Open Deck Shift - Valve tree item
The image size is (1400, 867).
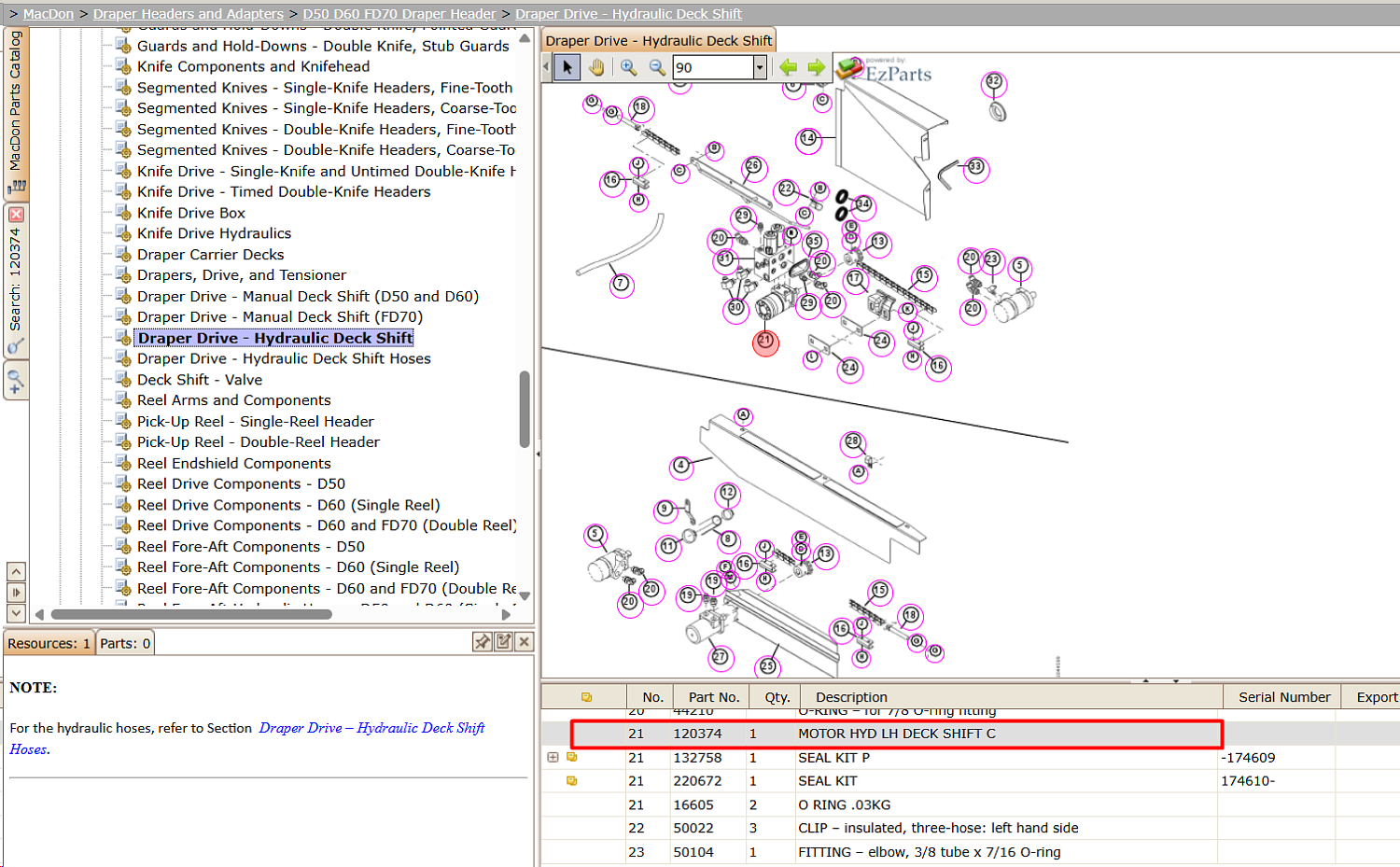(x=200, y=380)
